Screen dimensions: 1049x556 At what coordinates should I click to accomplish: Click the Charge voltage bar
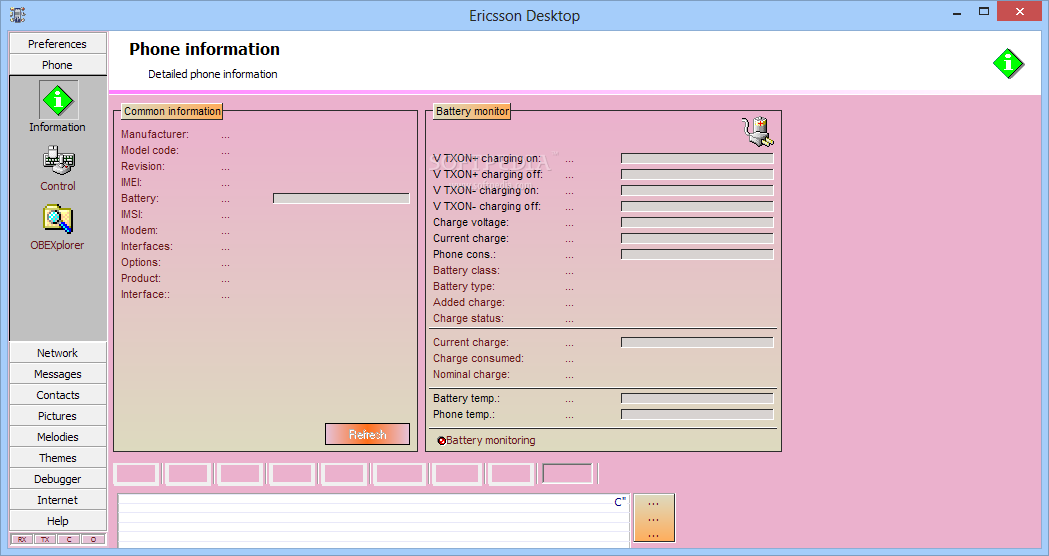(x=697, y=223)
